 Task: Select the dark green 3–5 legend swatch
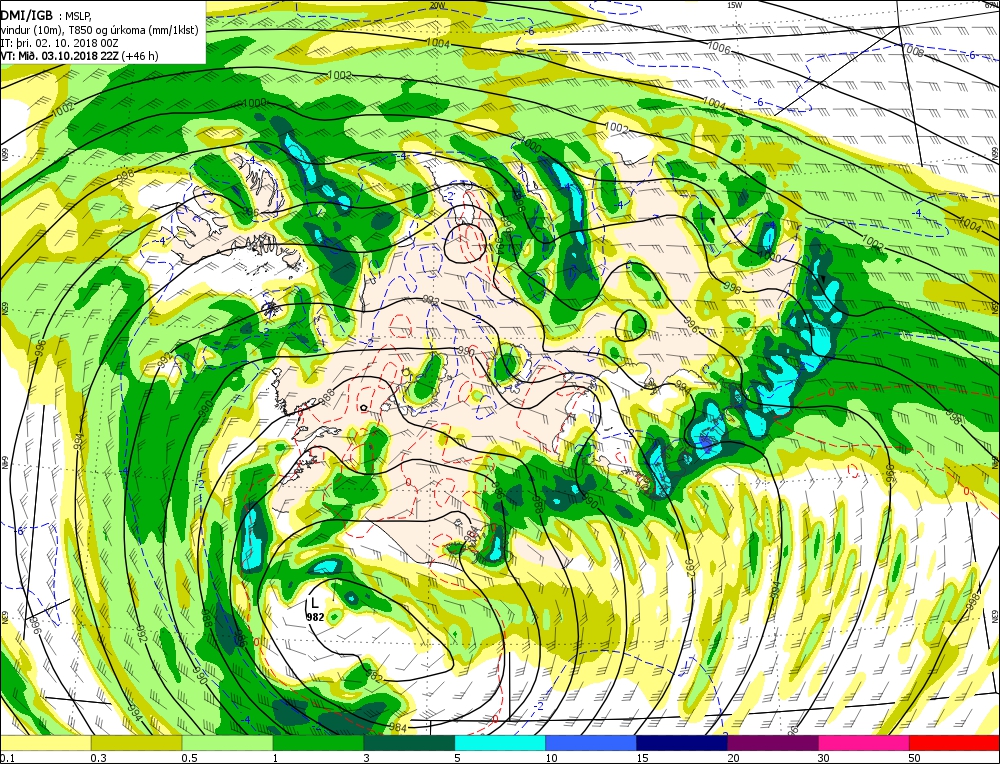coord(409,743)
